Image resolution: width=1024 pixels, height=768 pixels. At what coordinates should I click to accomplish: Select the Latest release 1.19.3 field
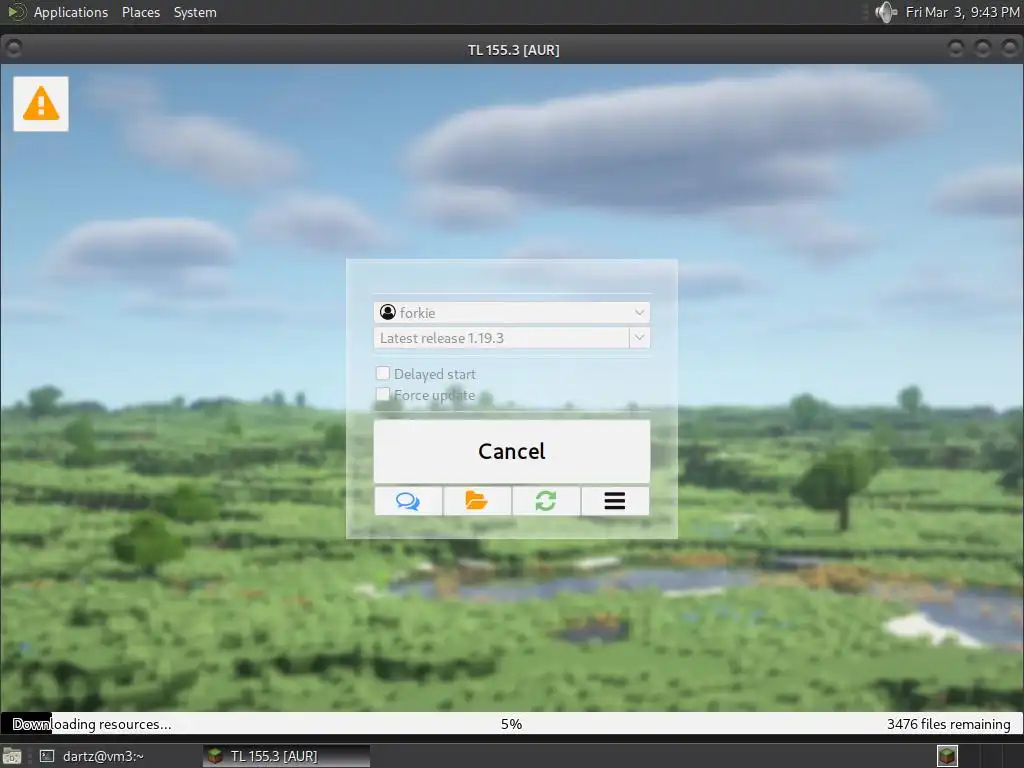click(x=502, y=338)
